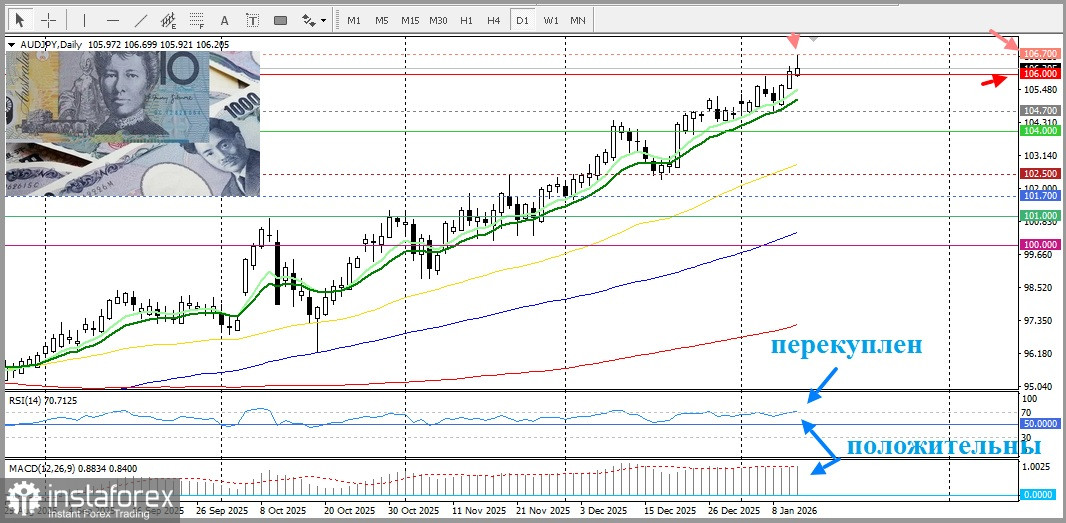Click the 21 Nov 2025 date label
1066x523 pixels.
(543, 510)
